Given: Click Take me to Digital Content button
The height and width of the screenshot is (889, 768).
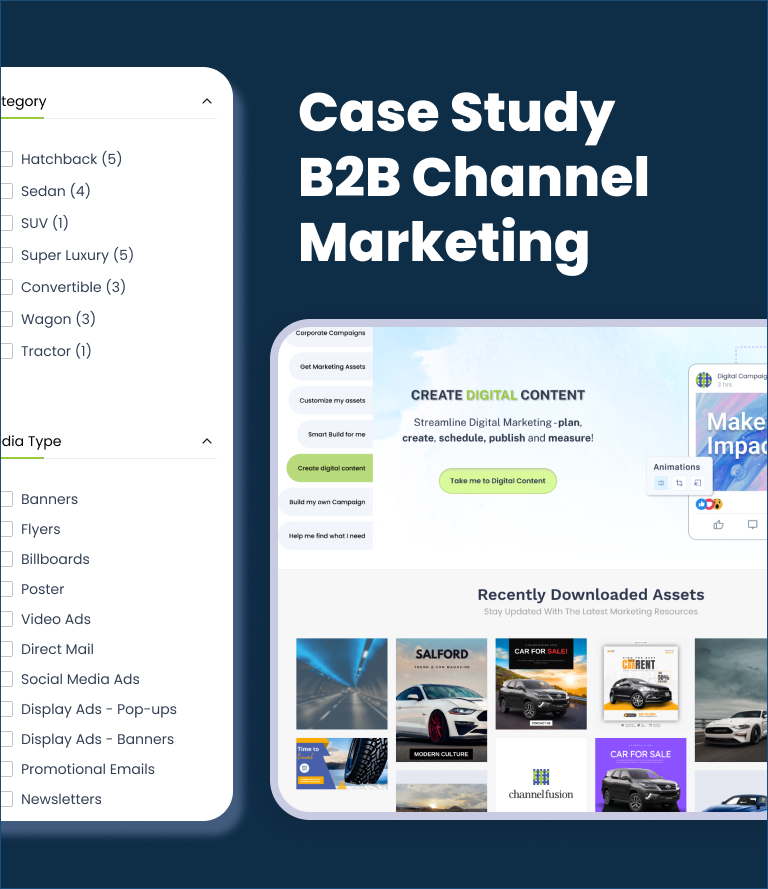Looking at the screenshot, I should (497, 481).
